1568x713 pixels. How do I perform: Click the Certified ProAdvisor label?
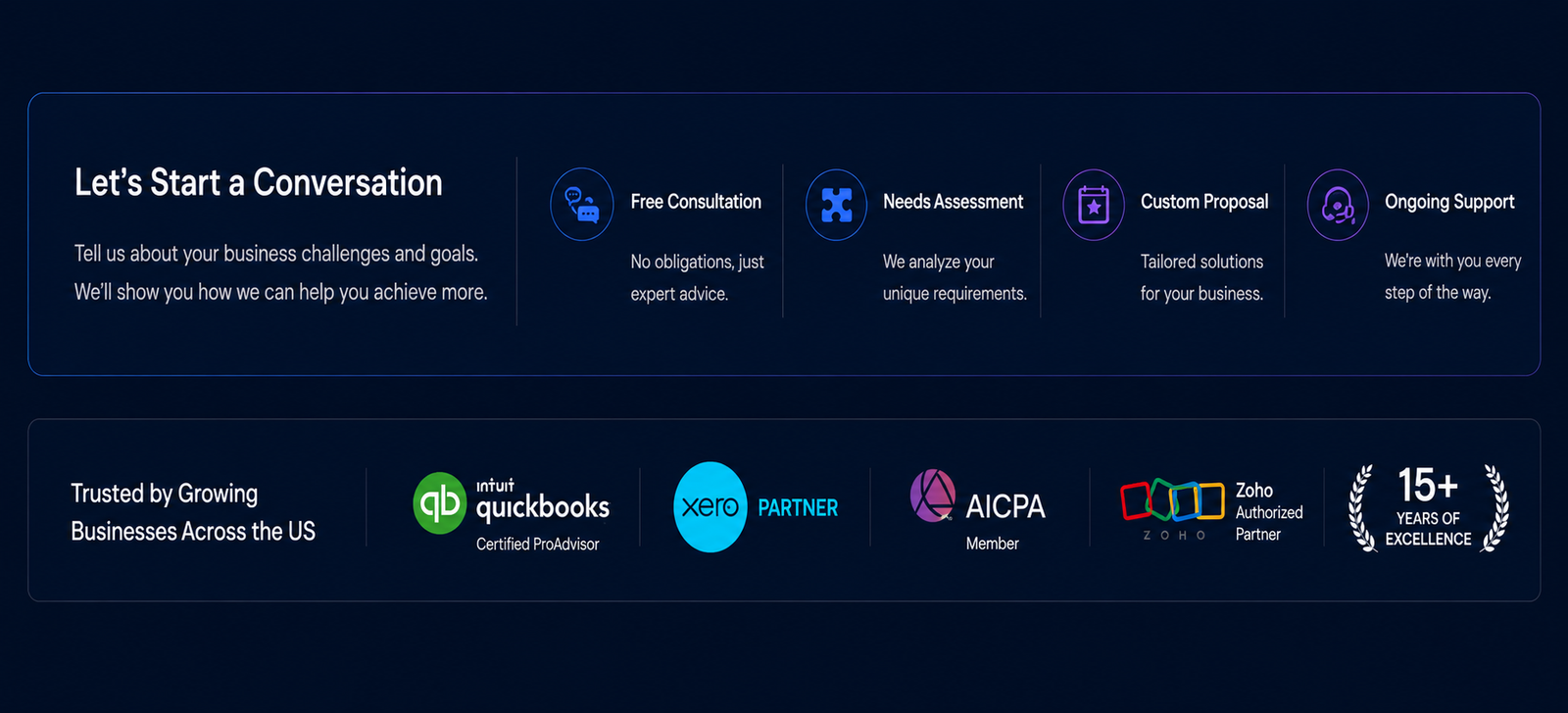tap(537, 544)
